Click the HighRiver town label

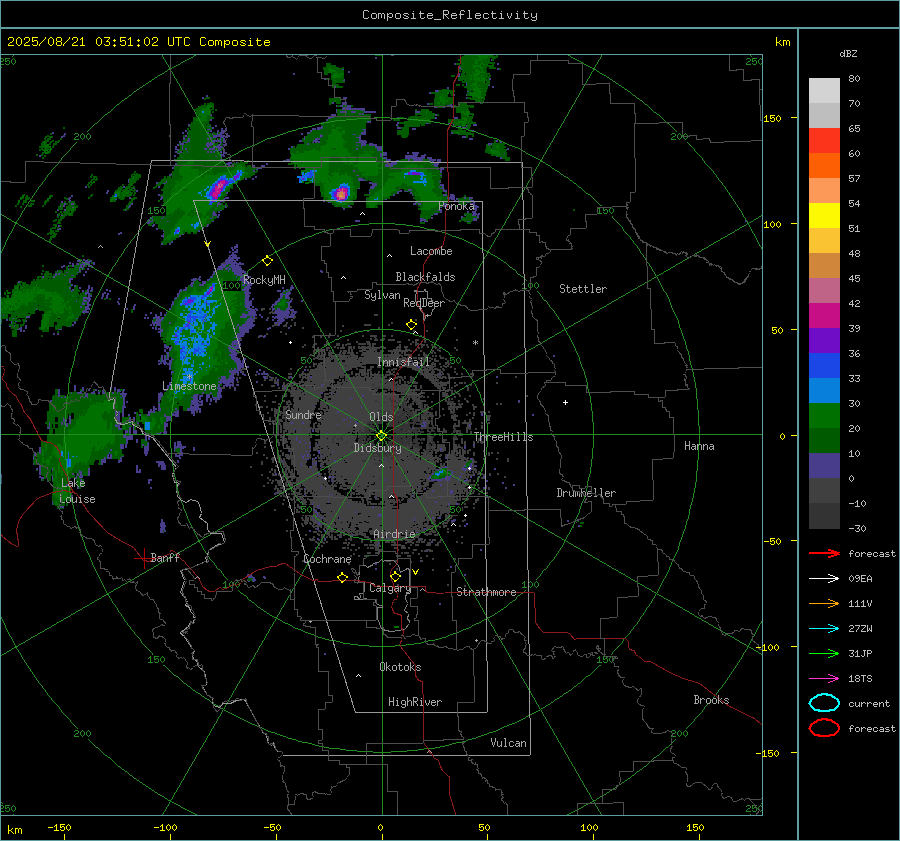(x=415, y=702)
